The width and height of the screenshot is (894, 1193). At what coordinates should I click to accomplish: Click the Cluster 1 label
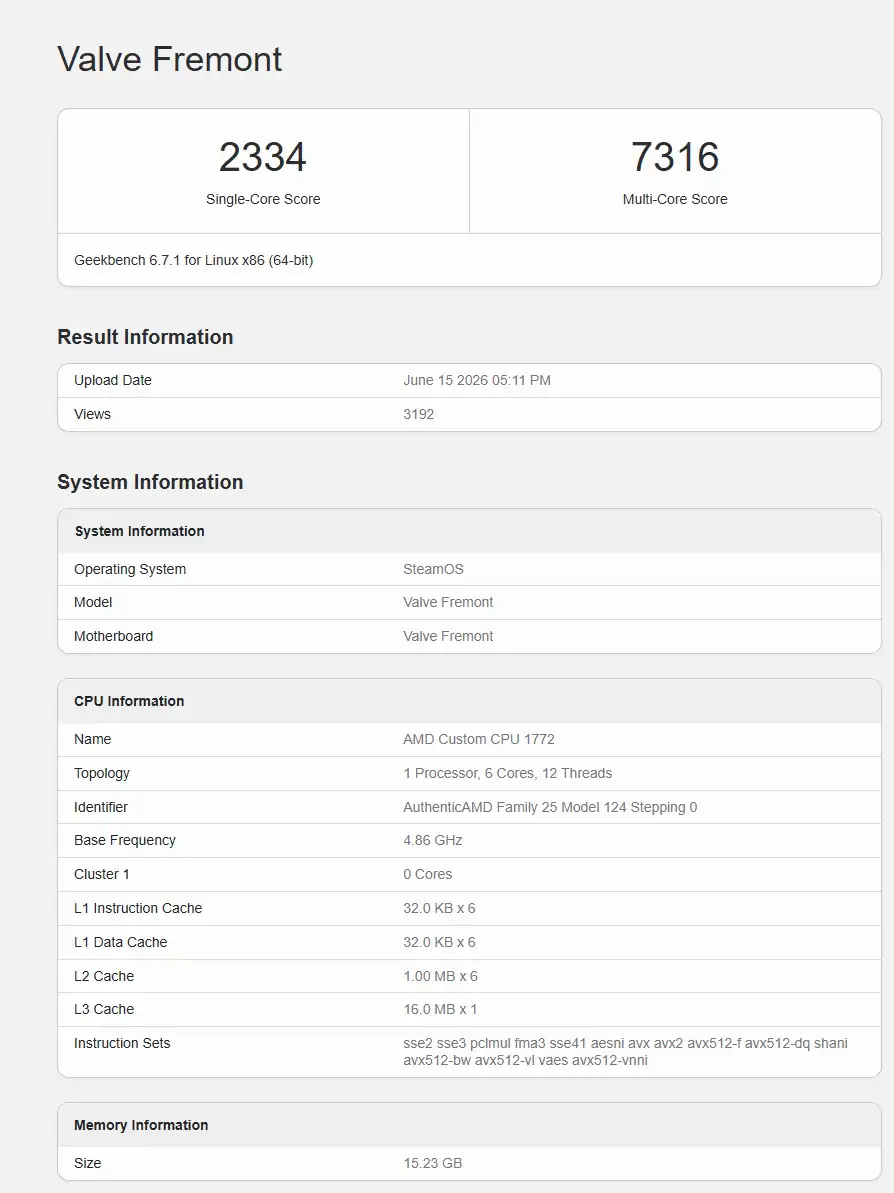(x=101, y=875)
